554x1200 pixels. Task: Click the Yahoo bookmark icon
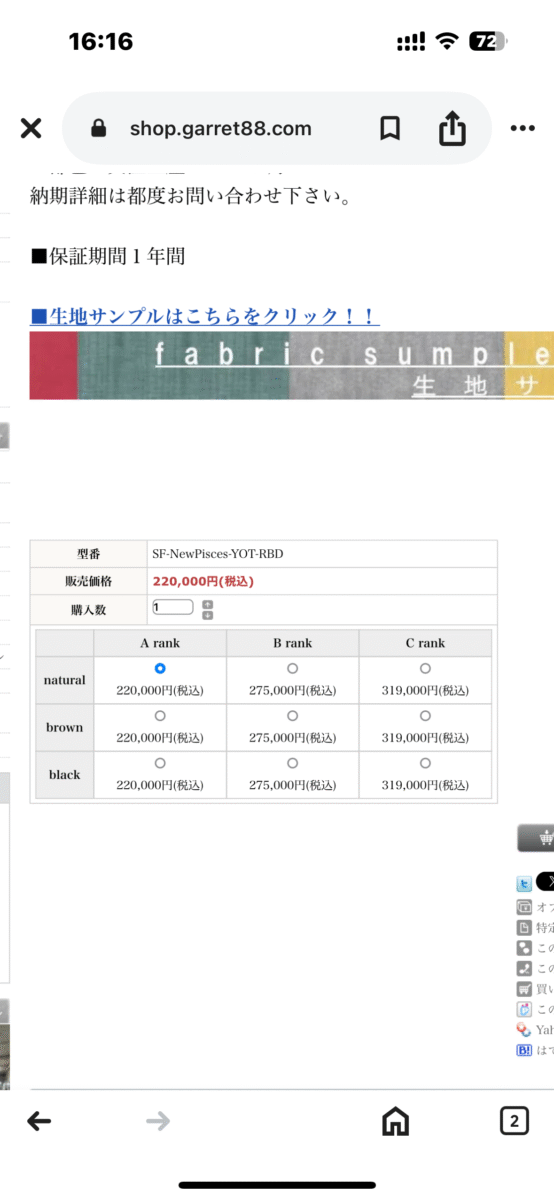(524, 1029)
